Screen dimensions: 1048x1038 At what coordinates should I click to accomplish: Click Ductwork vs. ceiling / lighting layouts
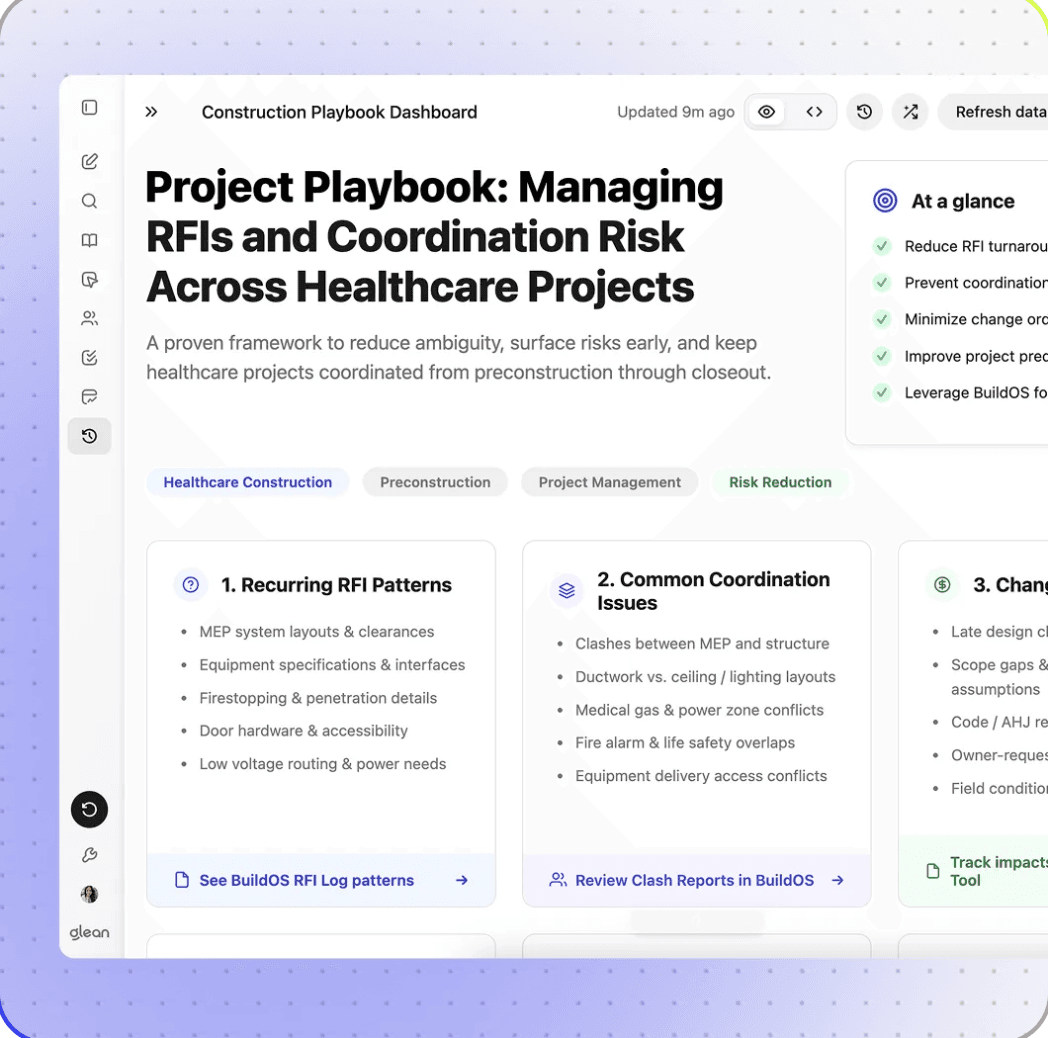[x=705, y=677]
